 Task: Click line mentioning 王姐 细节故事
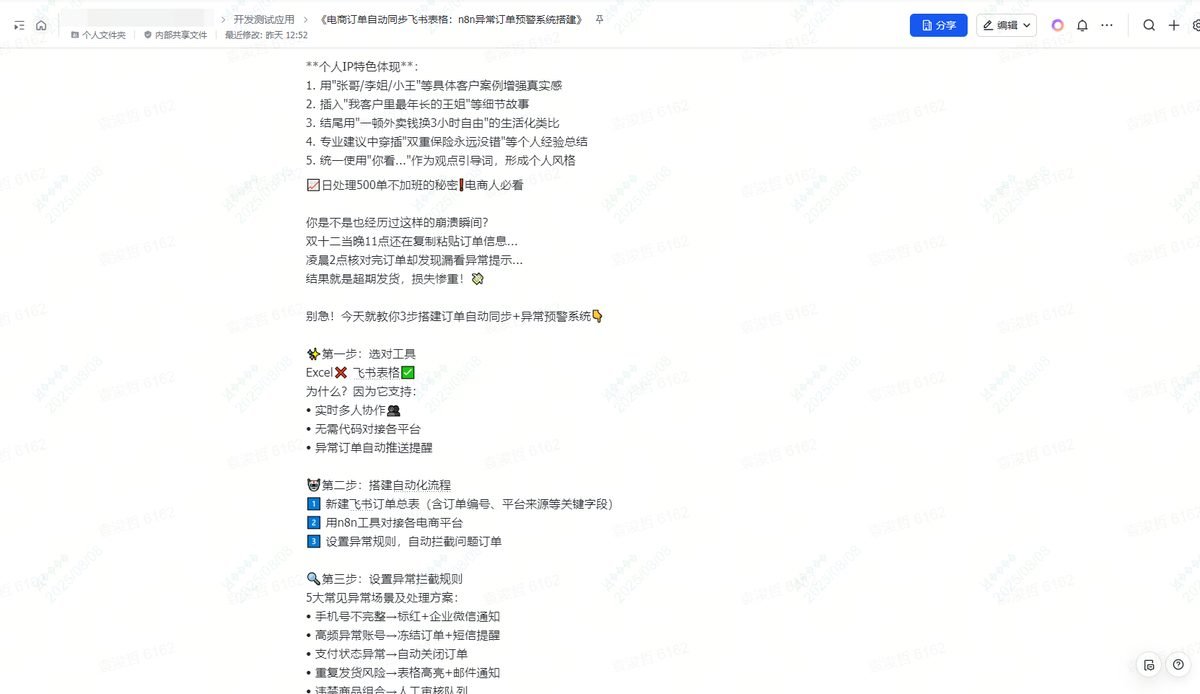pos(417,104)
